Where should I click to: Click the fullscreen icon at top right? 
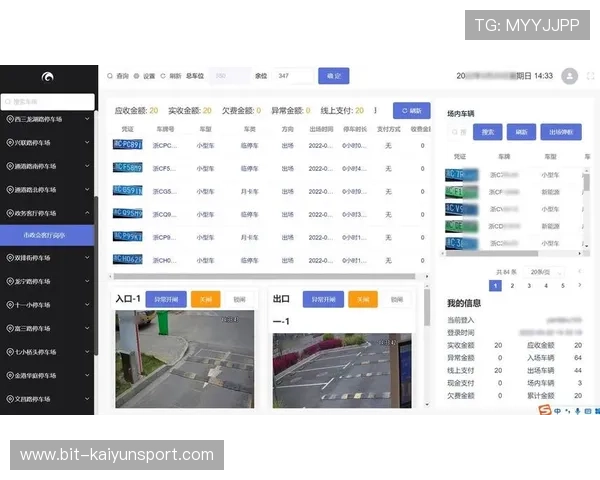pos(590,76)
